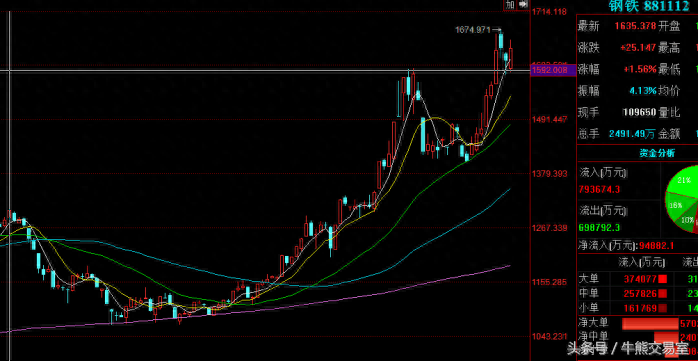Click the percent change +1.56%

(x=640, y=69)
